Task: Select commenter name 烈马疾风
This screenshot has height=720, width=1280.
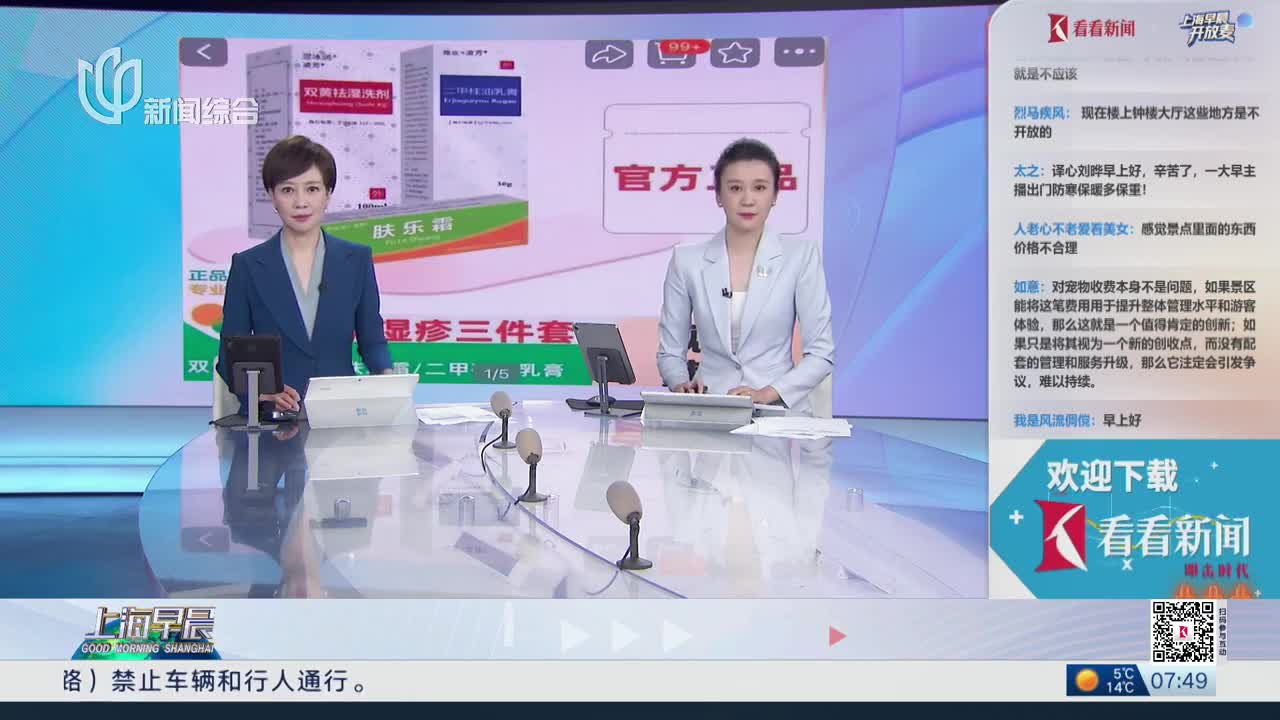Action: (1041, 114)
